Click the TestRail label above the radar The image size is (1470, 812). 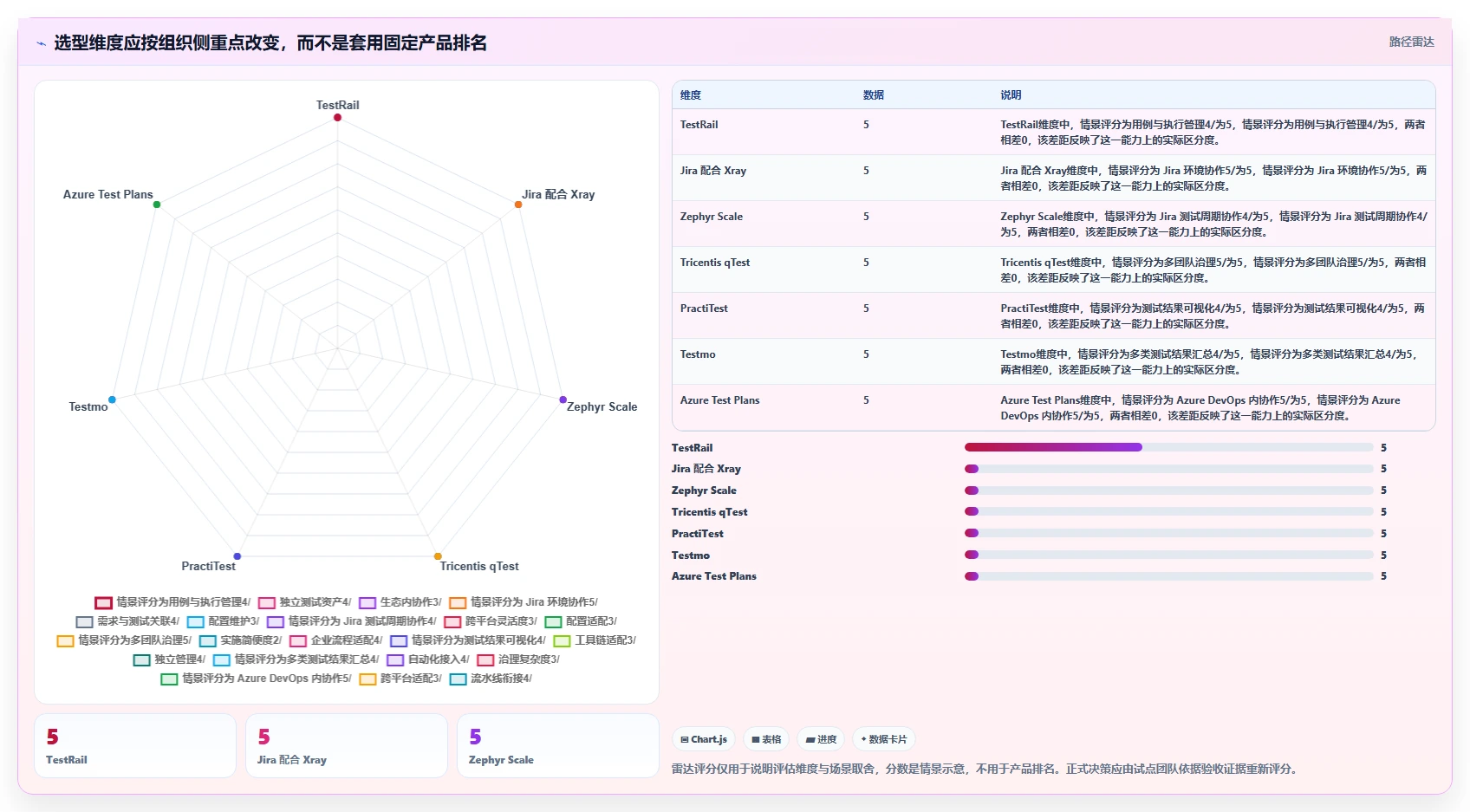[337, 105]
